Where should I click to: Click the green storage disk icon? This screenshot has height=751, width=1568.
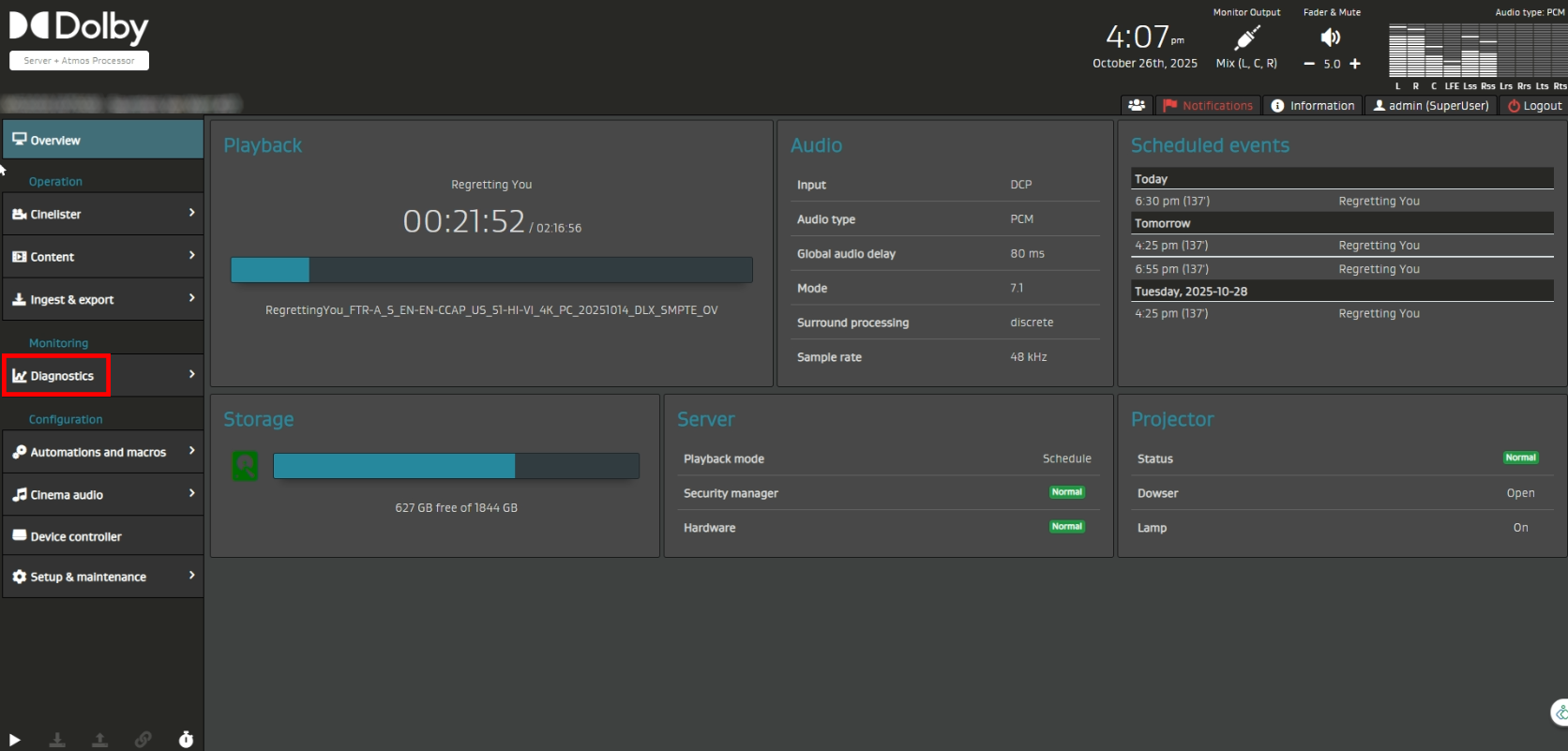tap(246, 466)
